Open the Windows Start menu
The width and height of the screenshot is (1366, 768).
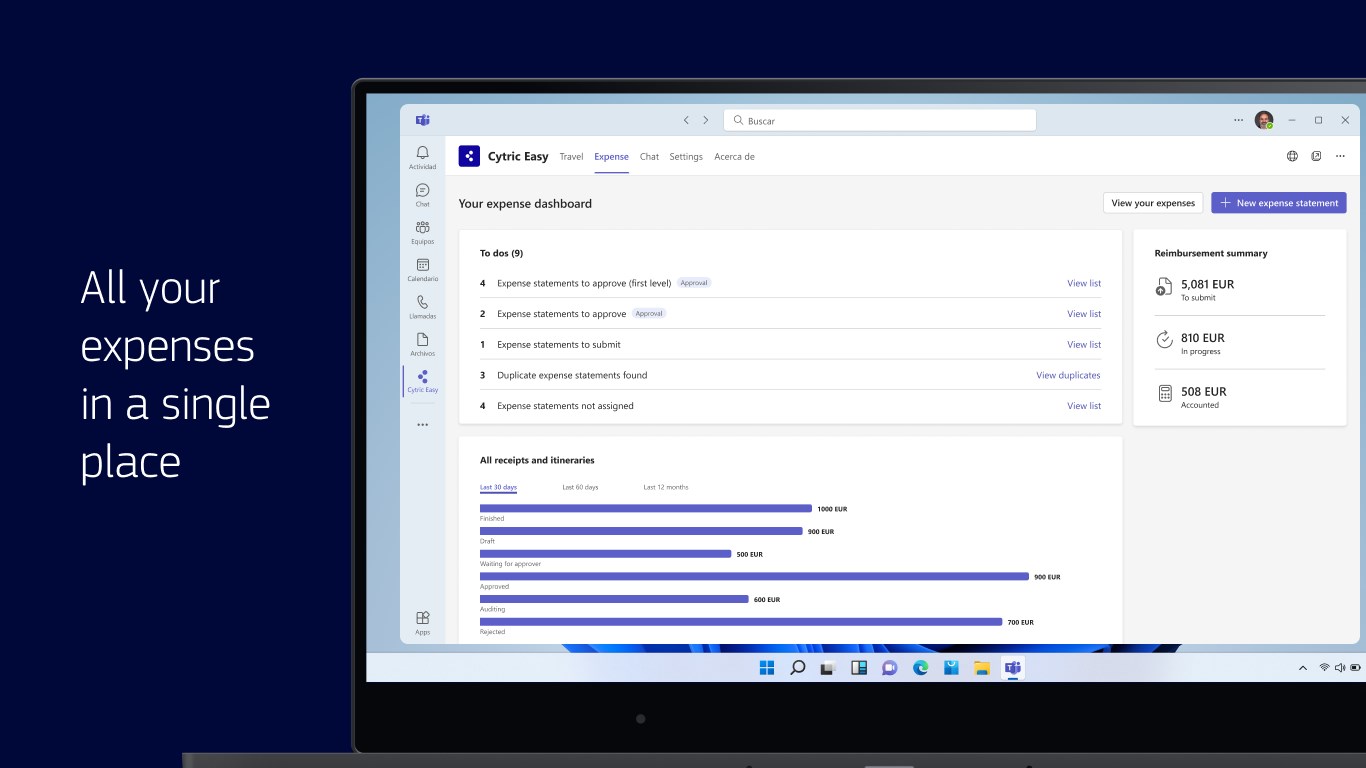(x=766, y=668)
